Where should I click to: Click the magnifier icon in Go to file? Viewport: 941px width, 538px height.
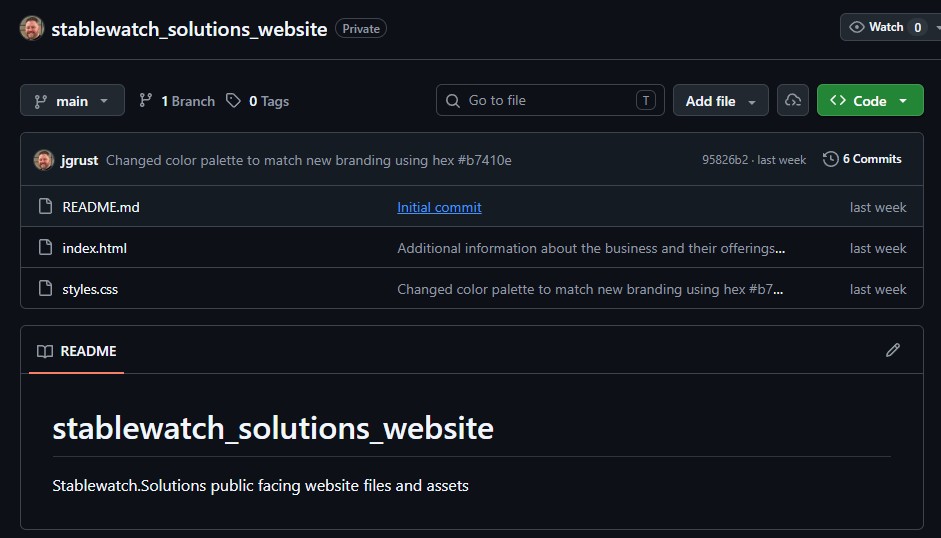tap(452, 100)
